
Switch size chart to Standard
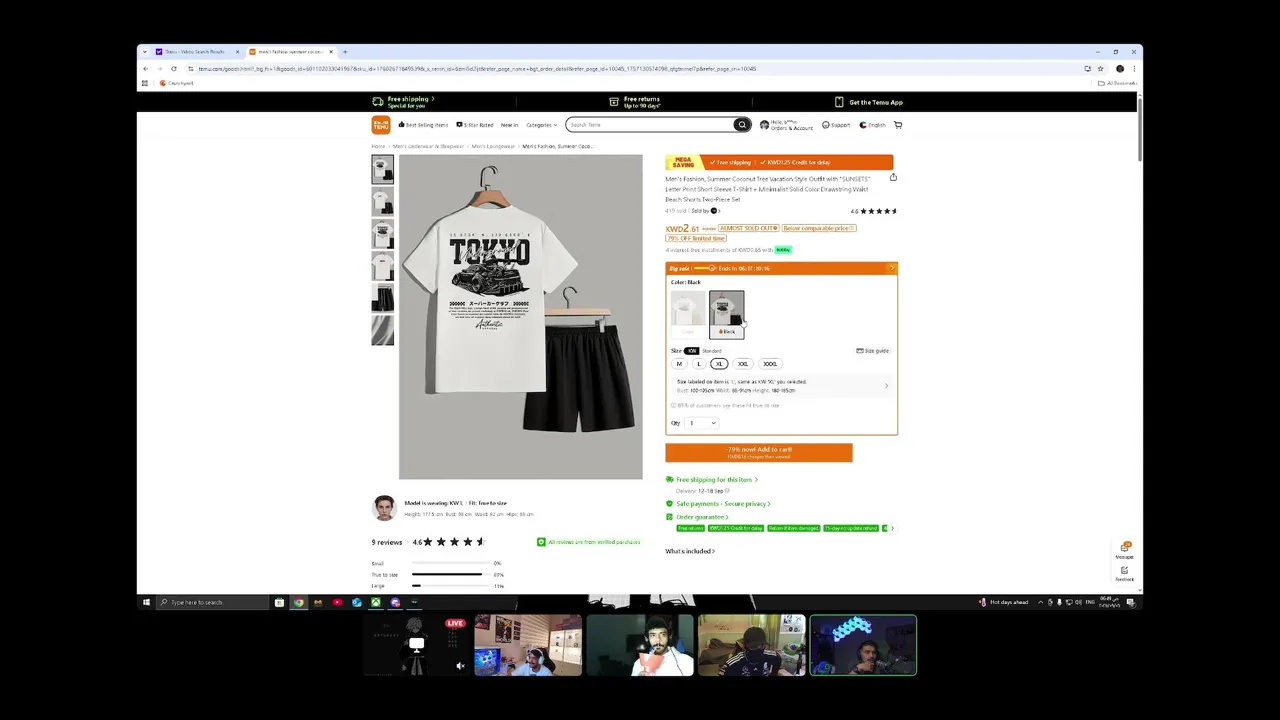[711, 351]
